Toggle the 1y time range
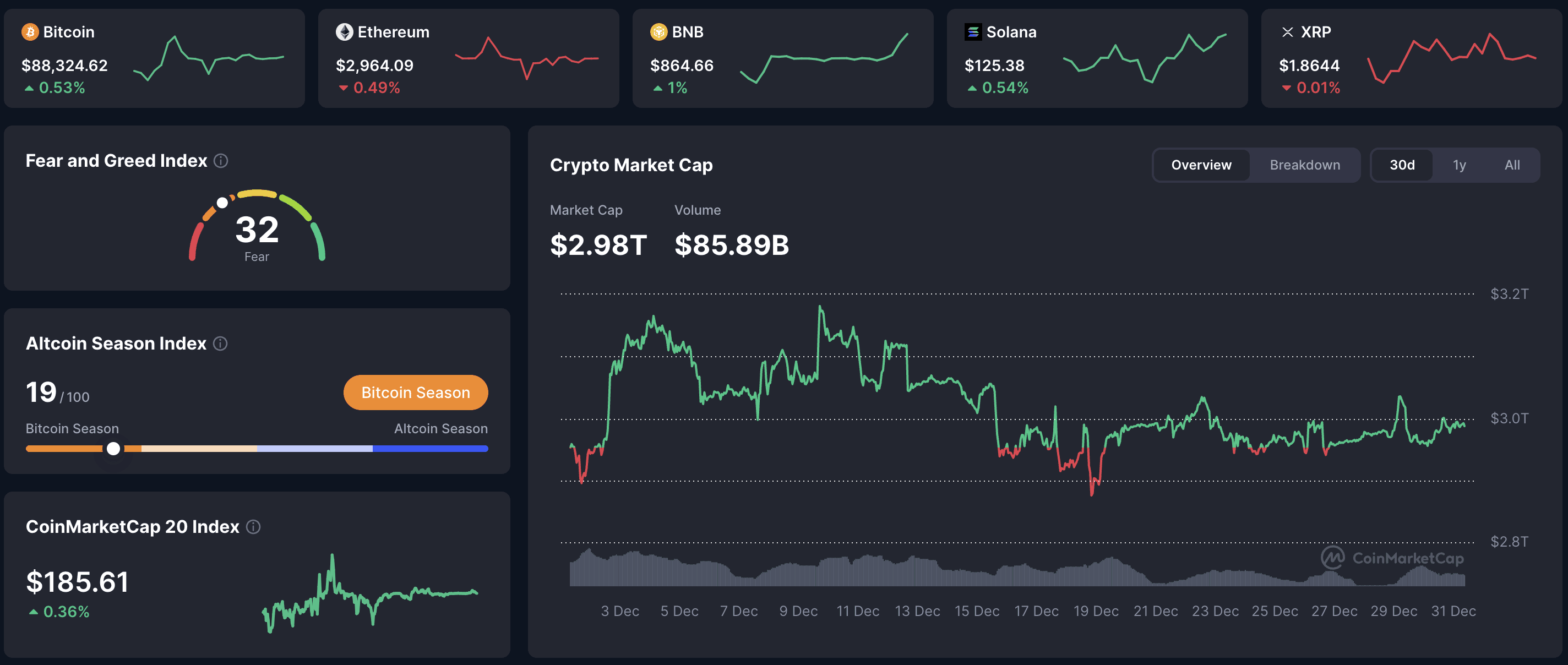The image size is (1568, 665). [1459, 165]
